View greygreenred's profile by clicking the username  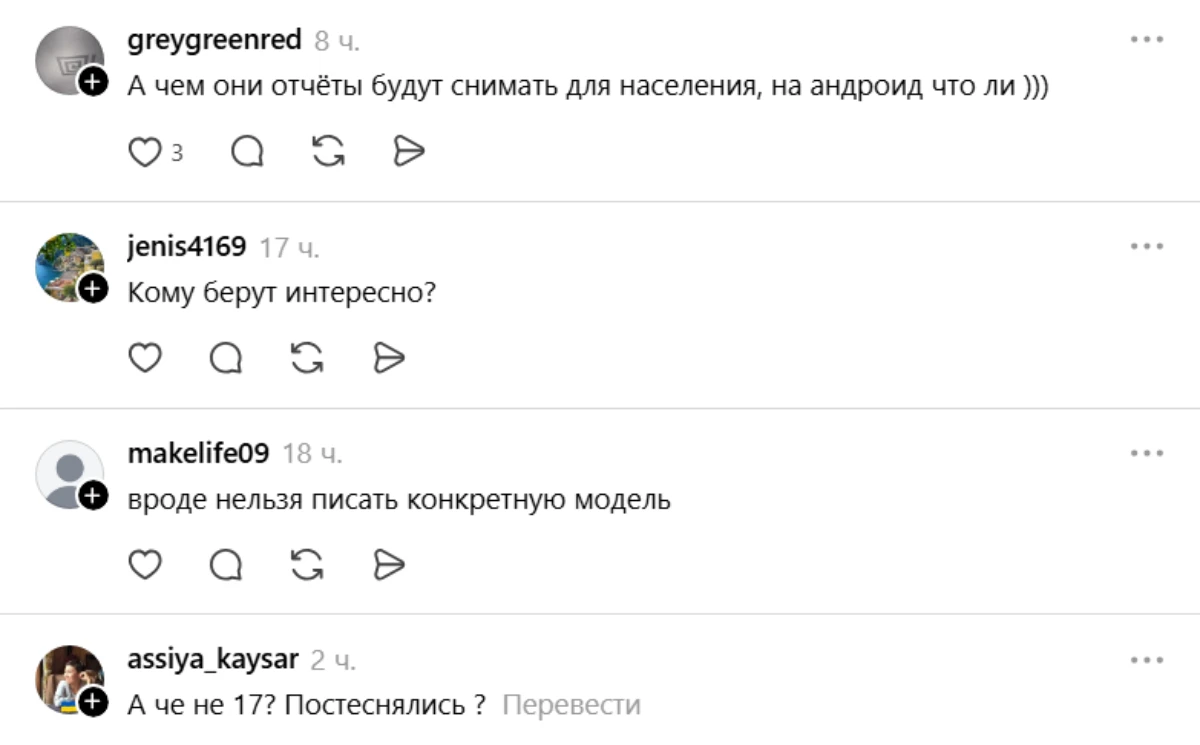pos(214,39)
